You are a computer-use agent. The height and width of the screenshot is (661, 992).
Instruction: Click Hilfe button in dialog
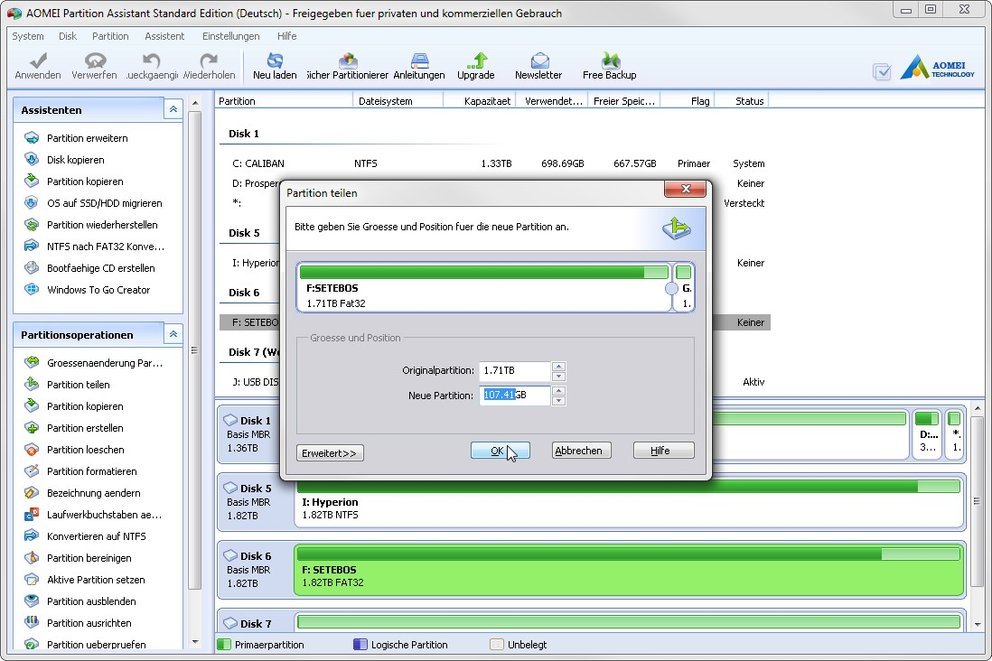tap(664, 450)
